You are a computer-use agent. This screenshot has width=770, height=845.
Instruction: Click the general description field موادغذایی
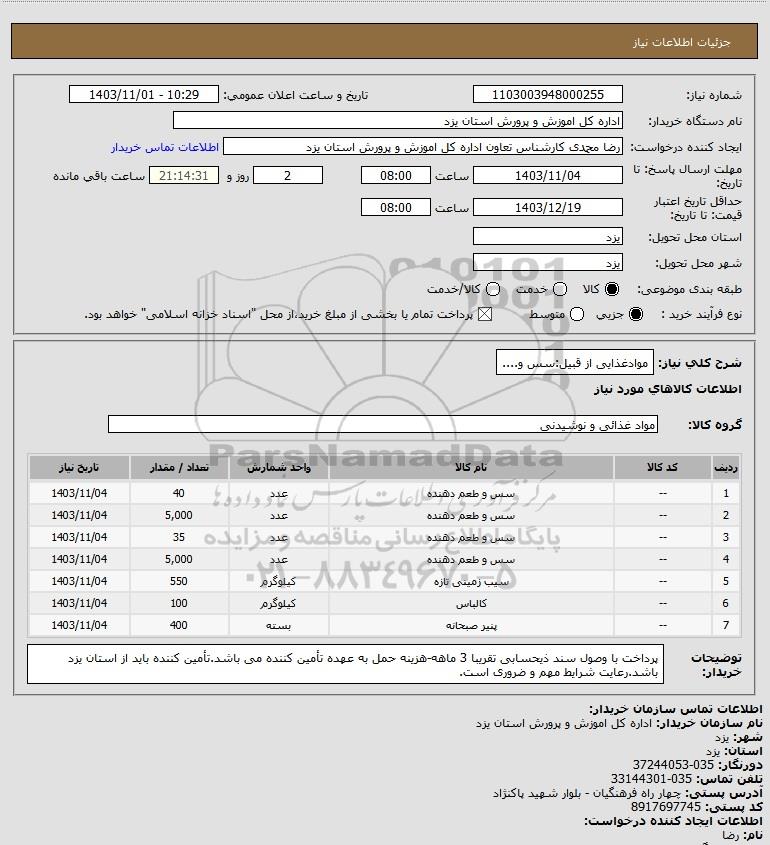574,363
